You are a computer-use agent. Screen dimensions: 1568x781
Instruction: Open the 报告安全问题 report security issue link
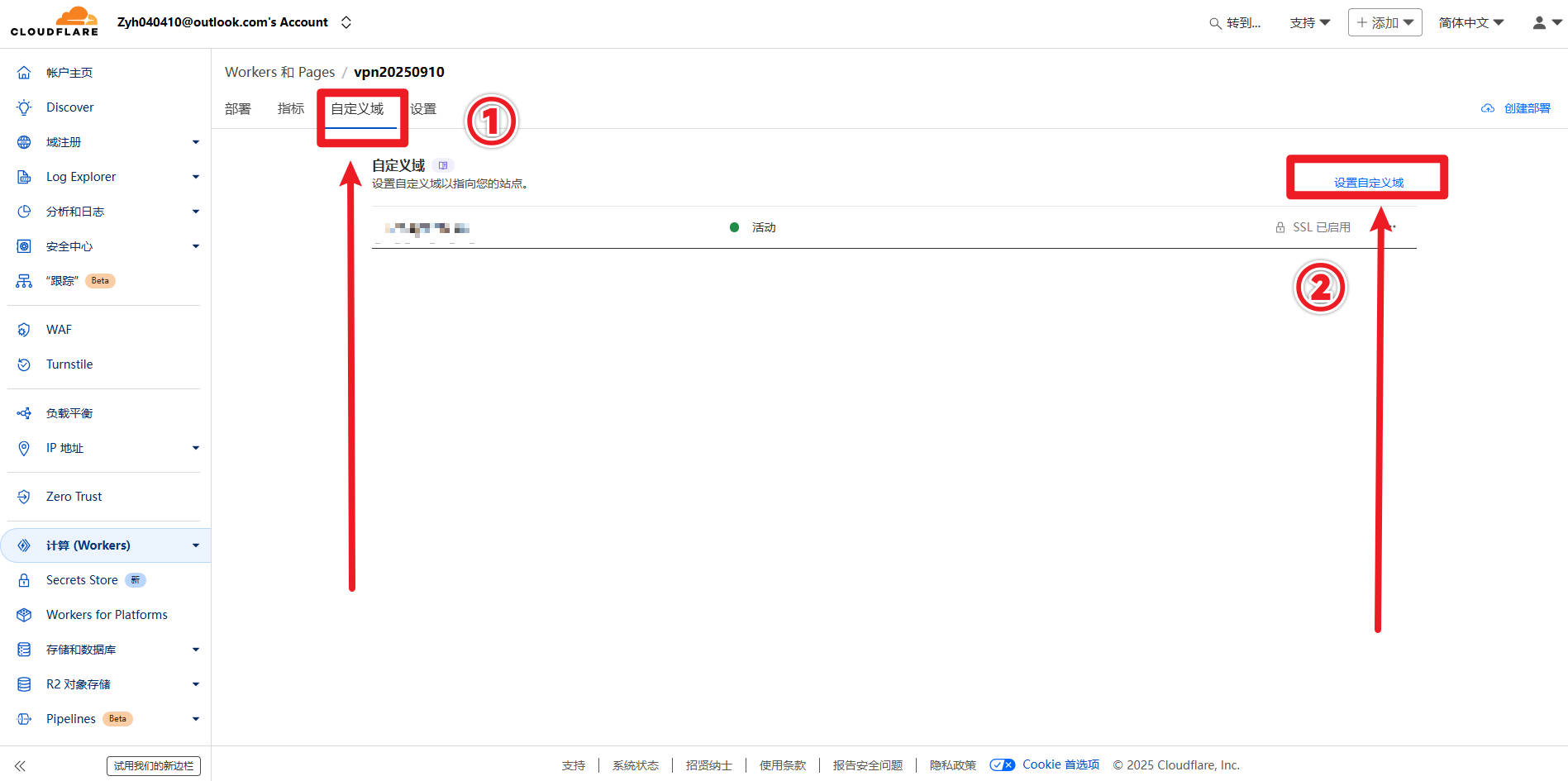[868, 765]
